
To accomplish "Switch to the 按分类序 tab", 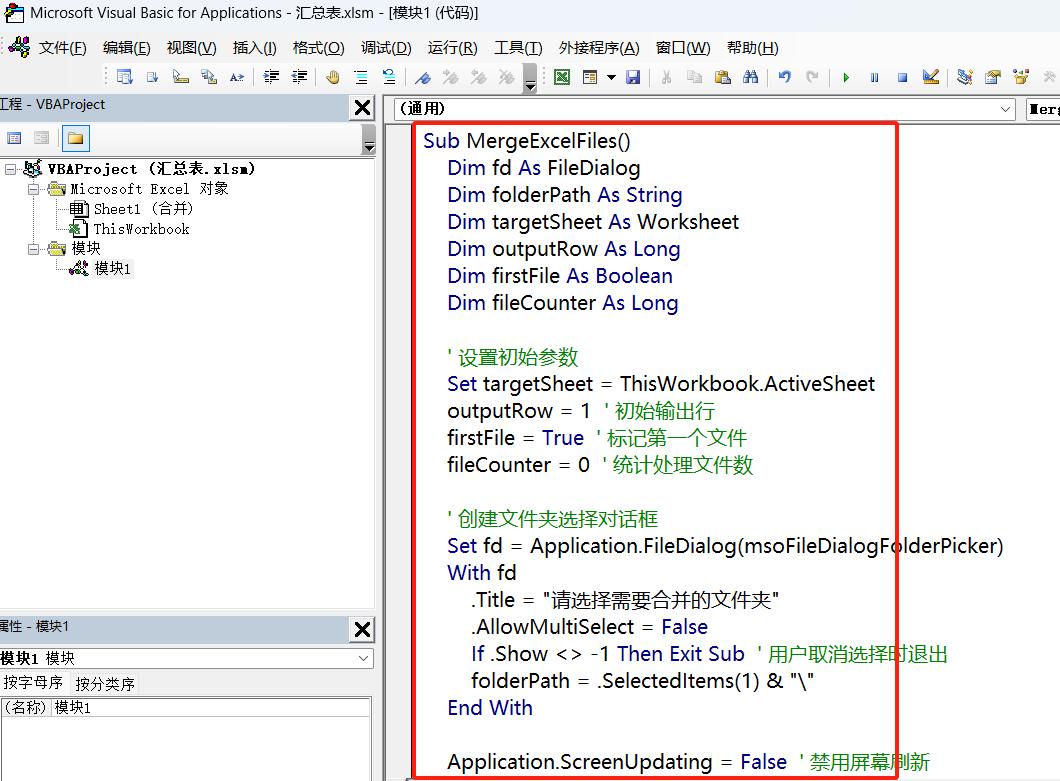I will tap(105, 684).
